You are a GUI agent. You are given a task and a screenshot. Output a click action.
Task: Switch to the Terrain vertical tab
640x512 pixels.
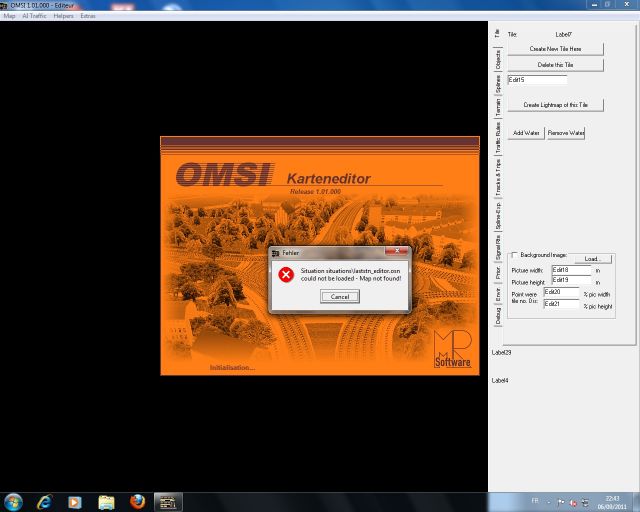[498, 108]
